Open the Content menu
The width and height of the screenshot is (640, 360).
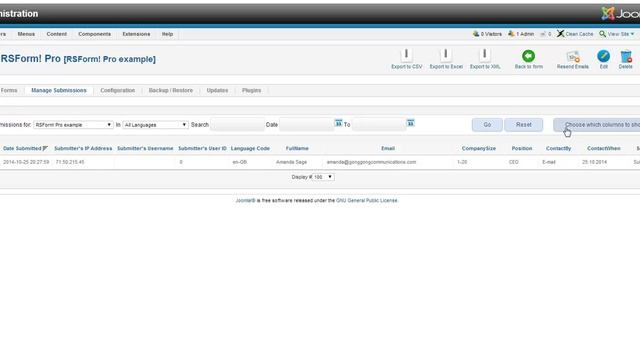click(56, 34)
